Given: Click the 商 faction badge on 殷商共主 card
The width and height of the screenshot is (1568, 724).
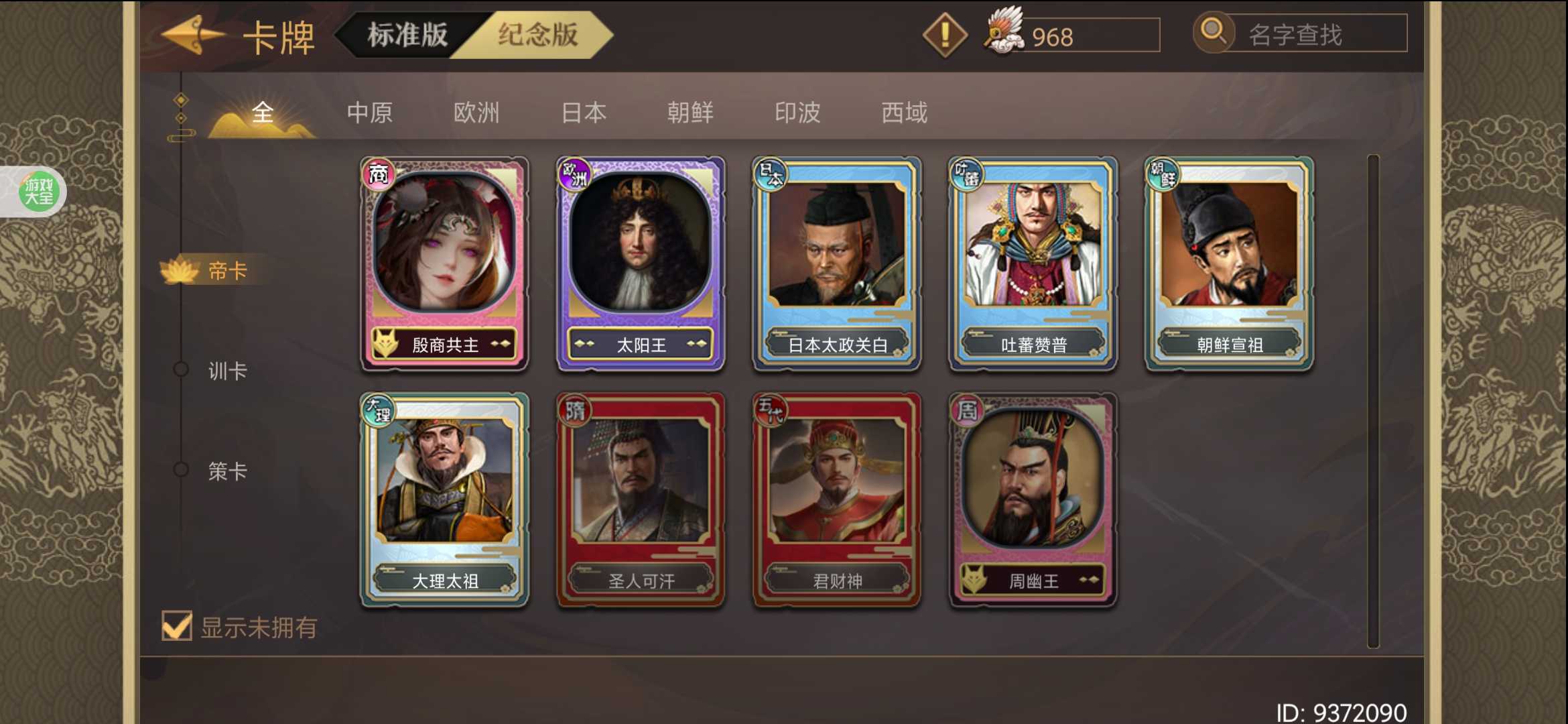Looking at the screenshot, I should tap(379, 174).
